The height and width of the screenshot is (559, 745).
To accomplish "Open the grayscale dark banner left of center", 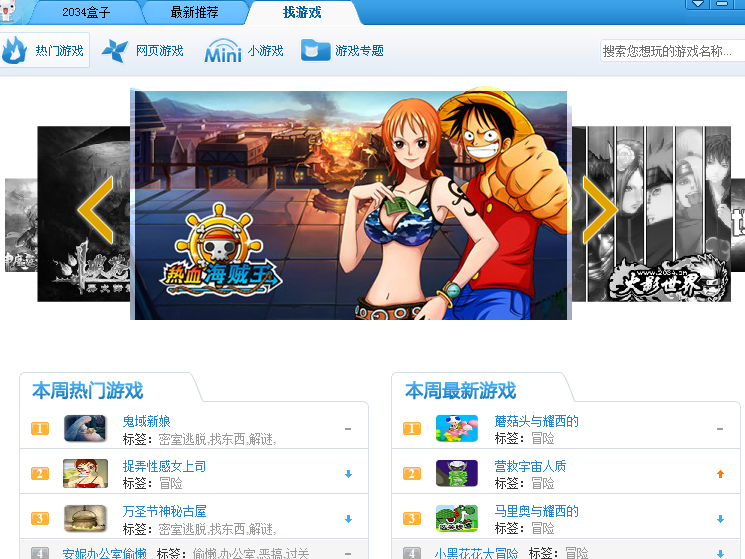I will pos(84,214).
